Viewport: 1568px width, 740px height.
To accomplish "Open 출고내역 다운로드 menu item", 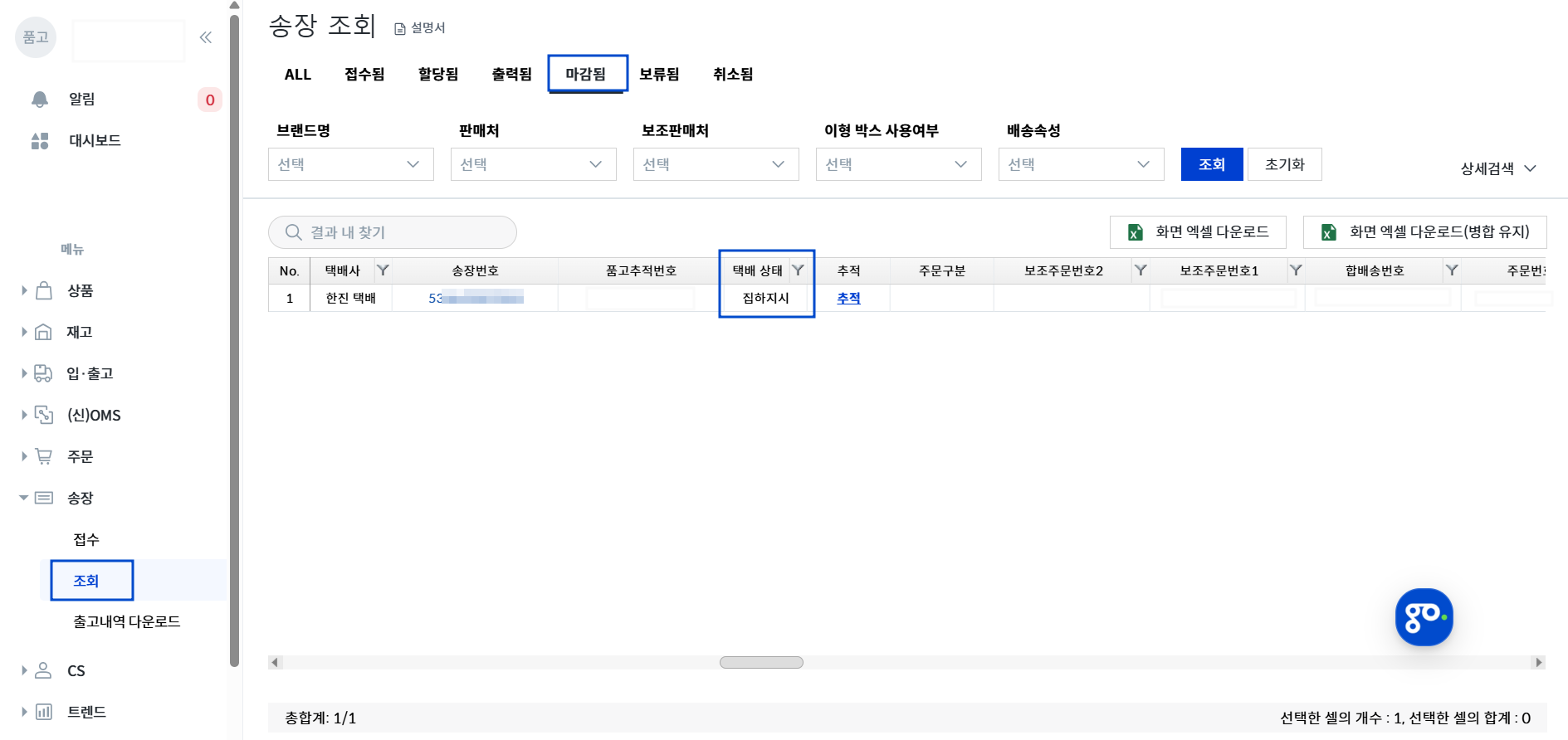I will click(x=127, y=621).
